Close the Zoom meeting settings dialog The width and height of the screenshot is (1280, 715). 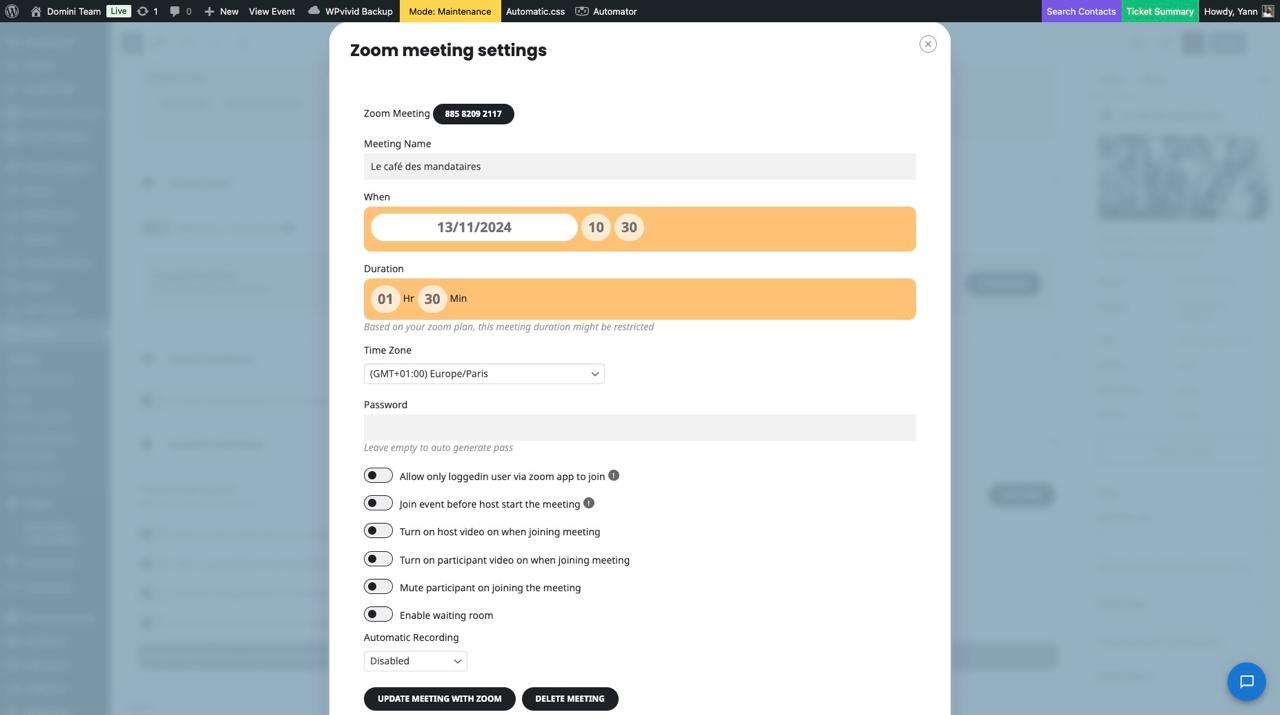point(928,44)
